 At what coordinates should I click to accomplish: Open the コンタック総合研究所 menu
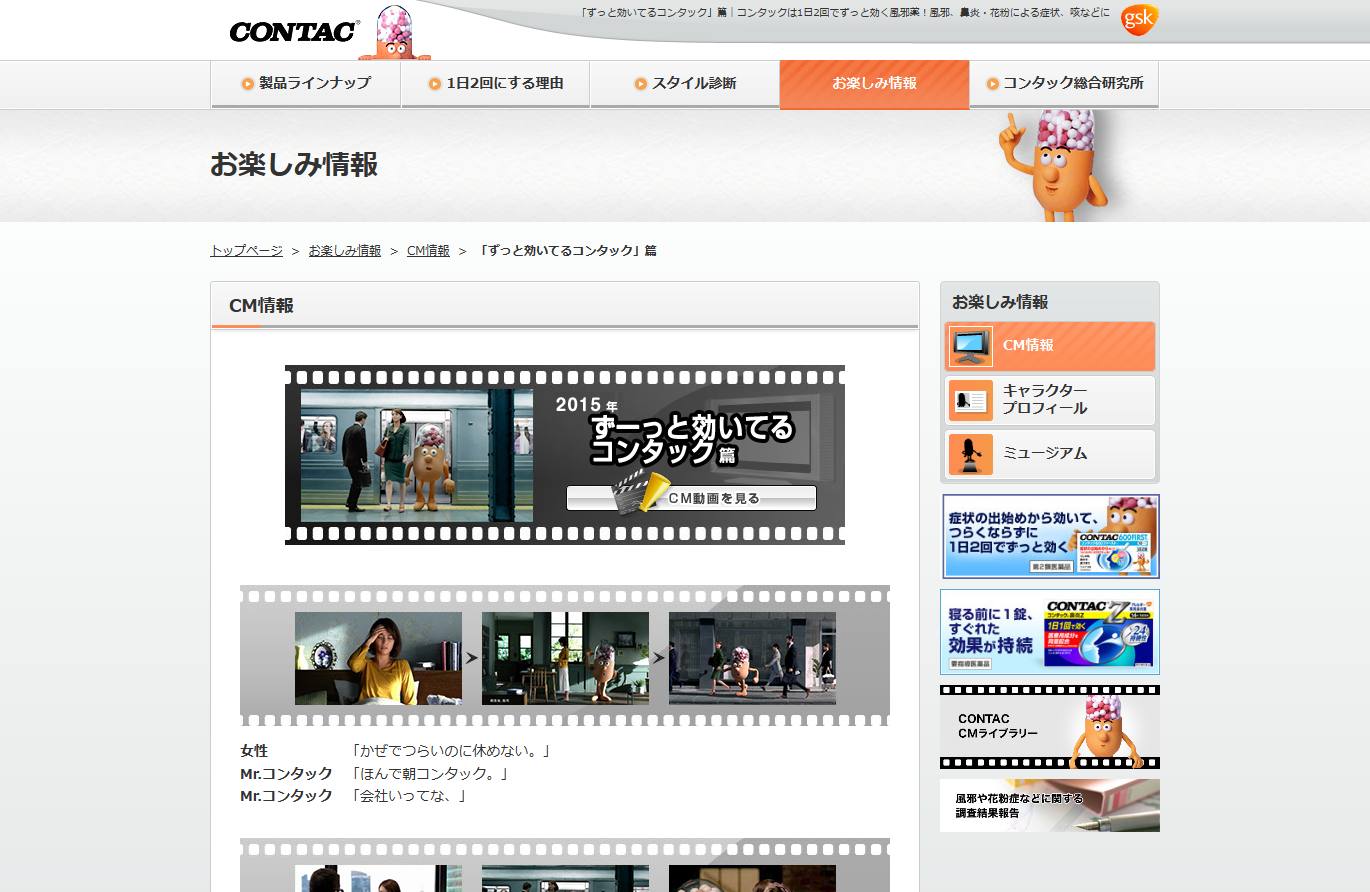click(x=1064, y=84)
